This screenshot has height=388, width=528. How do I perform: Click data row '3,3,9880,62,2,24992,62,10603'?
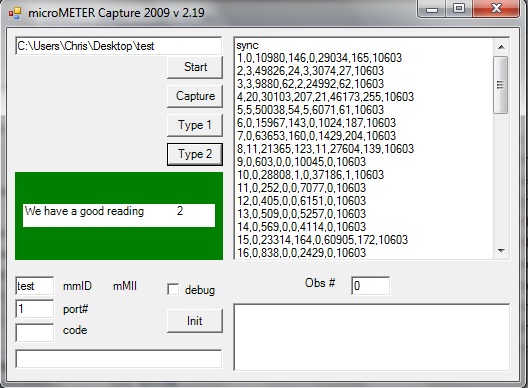(310, 84)
